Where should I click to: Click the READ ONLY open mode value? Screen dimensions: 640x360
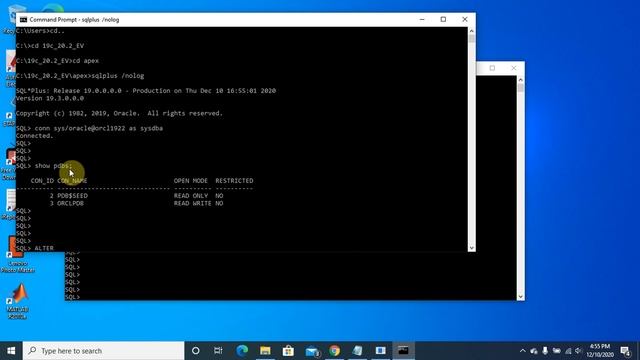[x=191, y=196]
